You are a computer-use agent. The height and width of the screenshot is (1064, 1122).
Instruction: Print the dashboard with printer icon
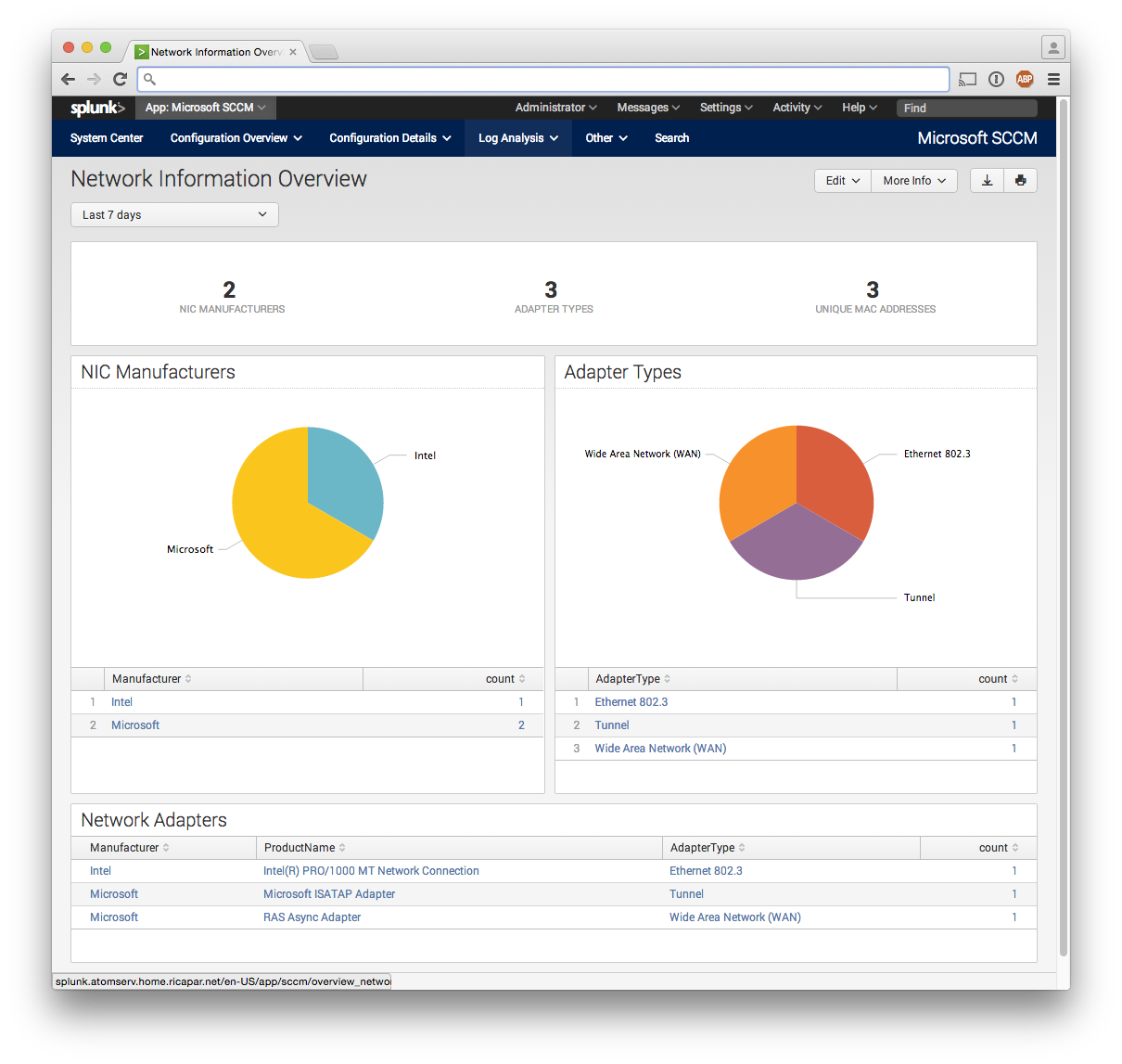pyautogui.click(x=1020, y=180)
